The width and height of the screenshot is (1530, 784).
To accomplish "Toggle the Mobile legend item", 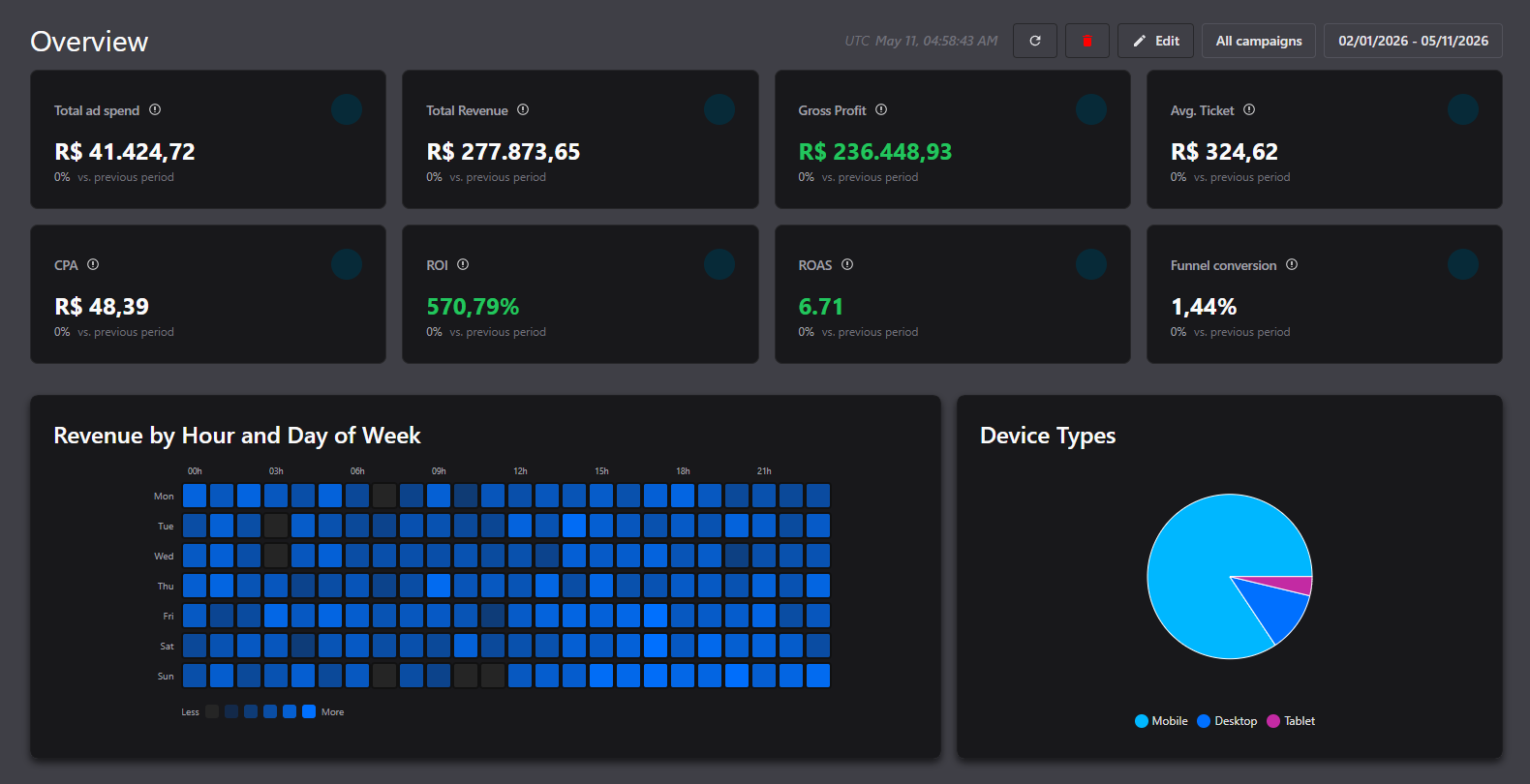I will (1161, 721).
